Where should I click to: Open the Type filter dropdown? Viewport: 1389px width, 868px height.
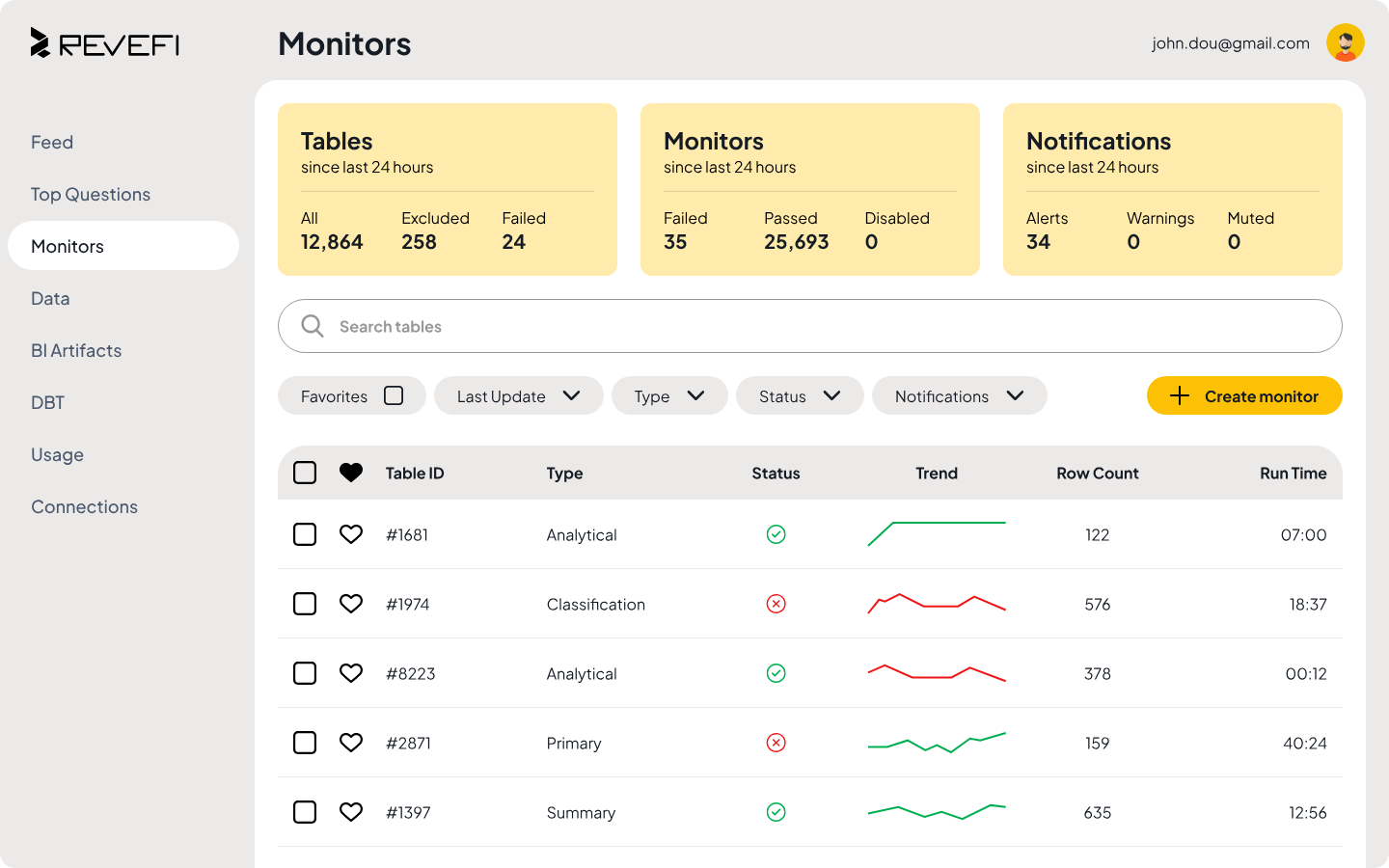(x=669, y=395)
